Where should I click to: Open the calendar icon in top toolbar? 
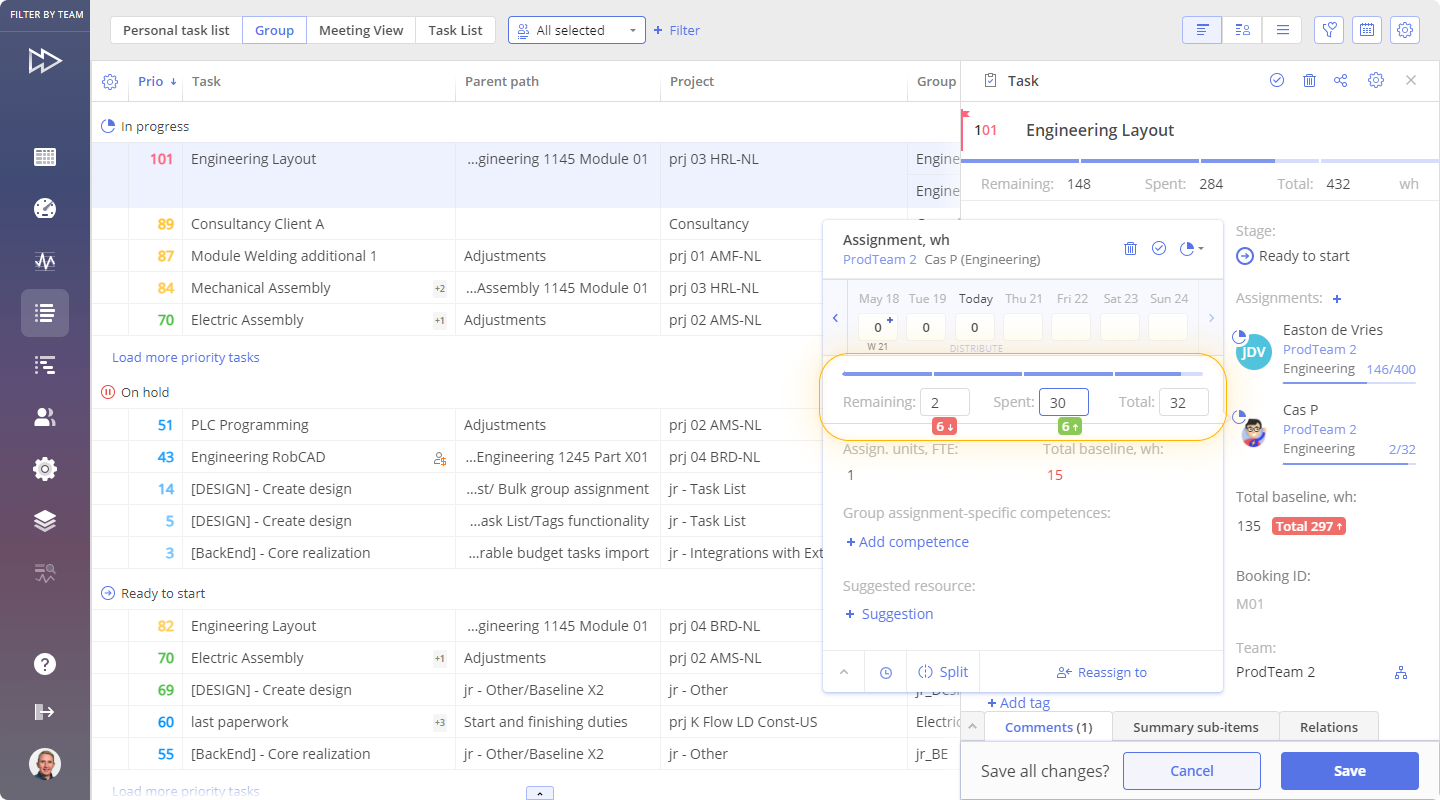[1367, 30]
